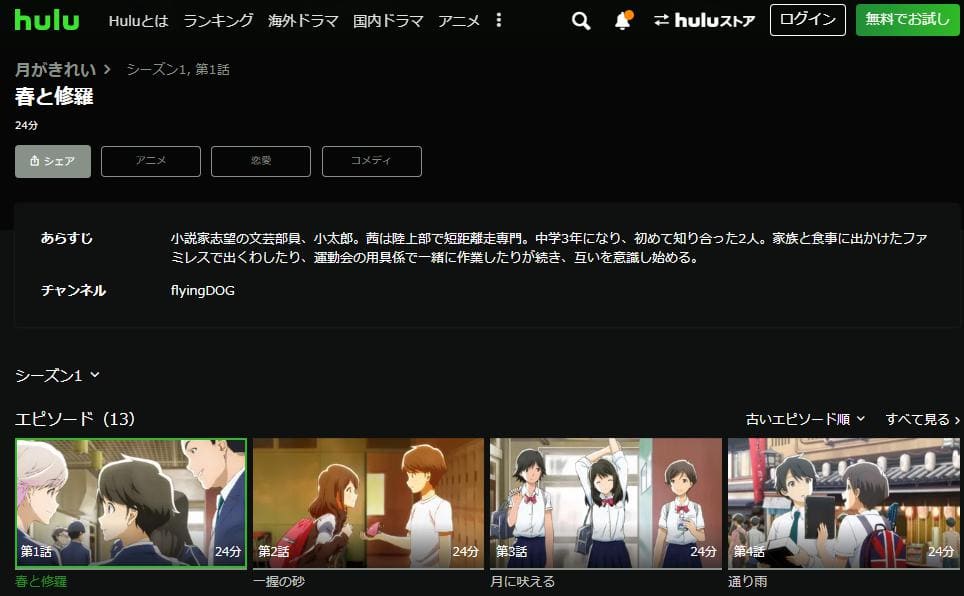This screenshot has height=596, width=964.
Task: Click the 月に吠える episode title
Action: point(523,581)
